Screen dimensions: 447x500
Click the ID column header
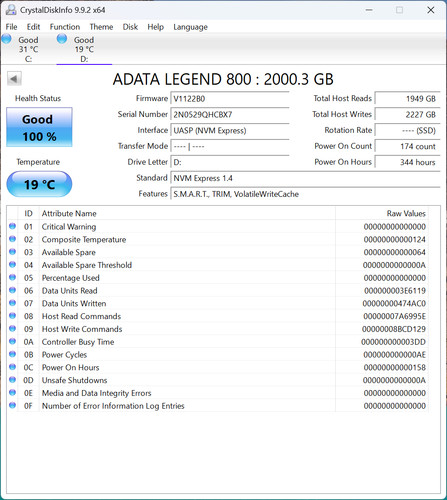(28, 213)
